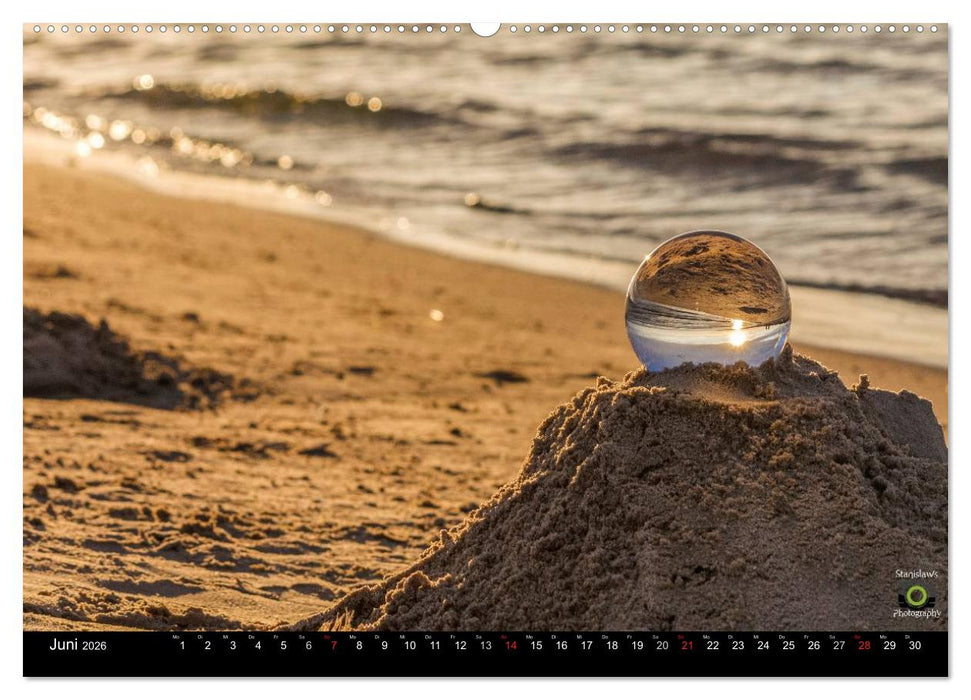
Task: Select red Sunday date 14
Action: 510,646
